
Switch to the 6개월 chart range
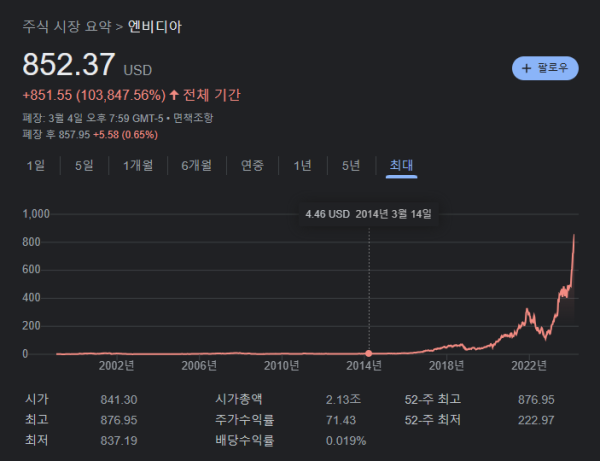pos(196,165)
